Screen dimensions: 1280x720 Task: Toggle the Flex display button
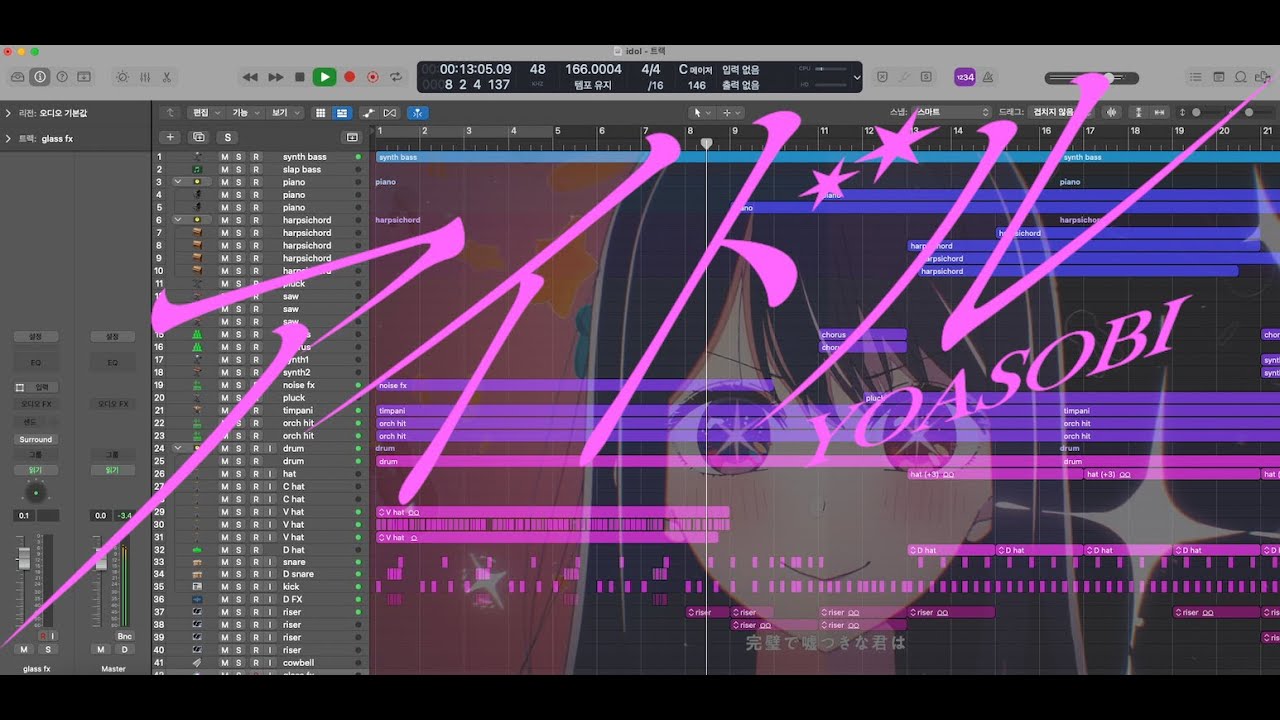click(x=390, y=113)
